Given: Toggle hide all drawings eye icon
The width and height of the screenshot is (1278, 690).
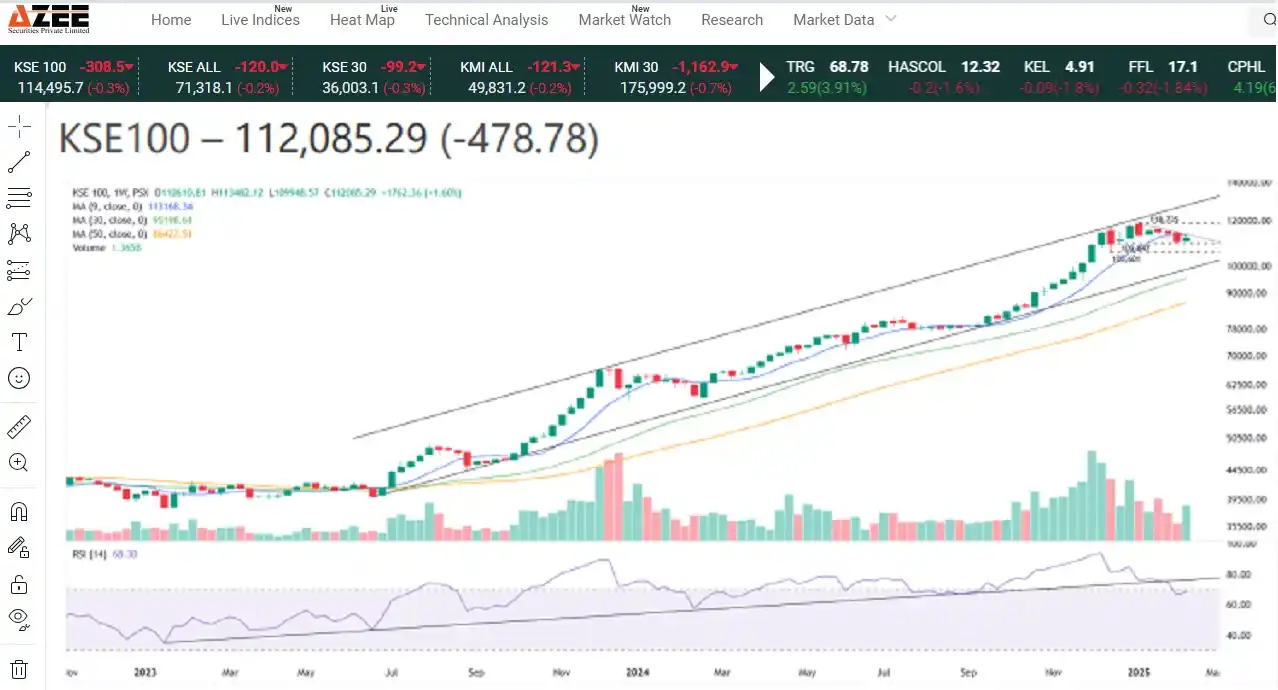Looking at the screenshot, I should point(19,620).
